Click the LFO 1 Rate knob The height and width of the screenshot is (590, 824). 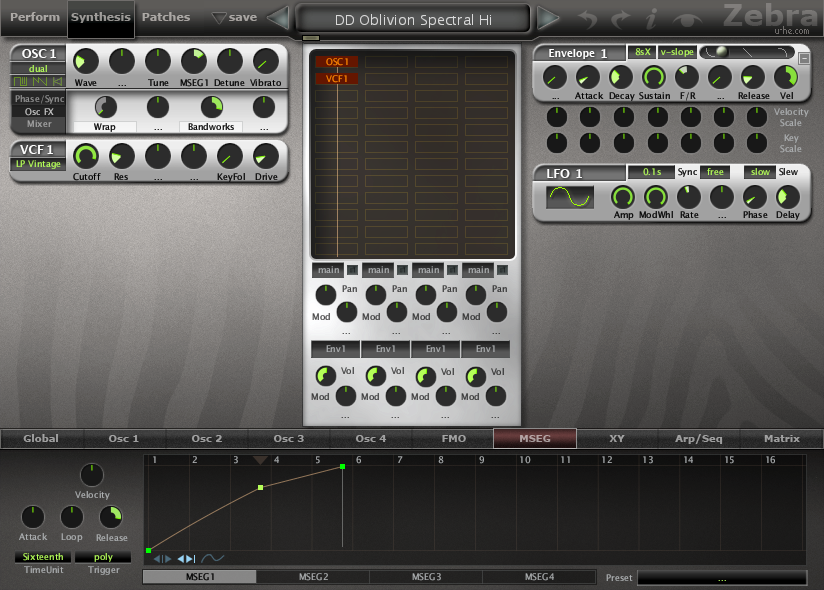tap(689, 198)
